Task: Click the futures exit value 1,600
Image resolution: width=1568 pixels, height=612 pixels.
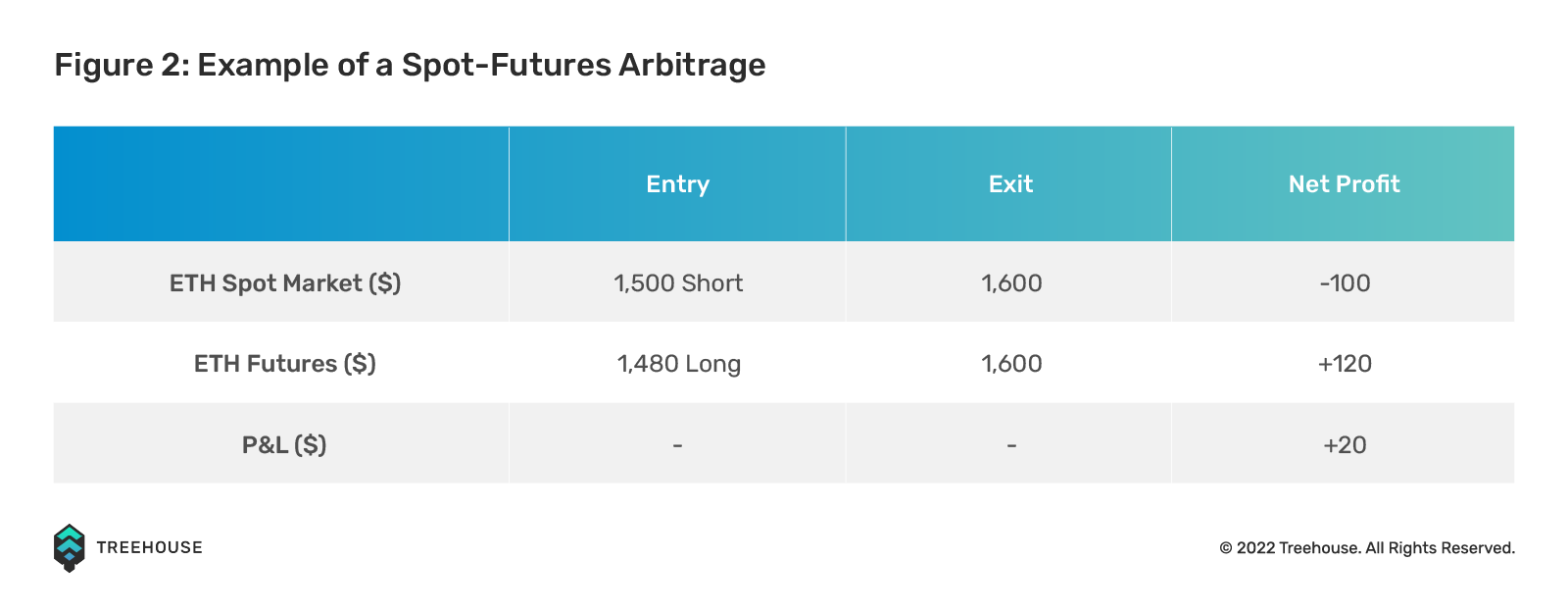Action: 1011,364
